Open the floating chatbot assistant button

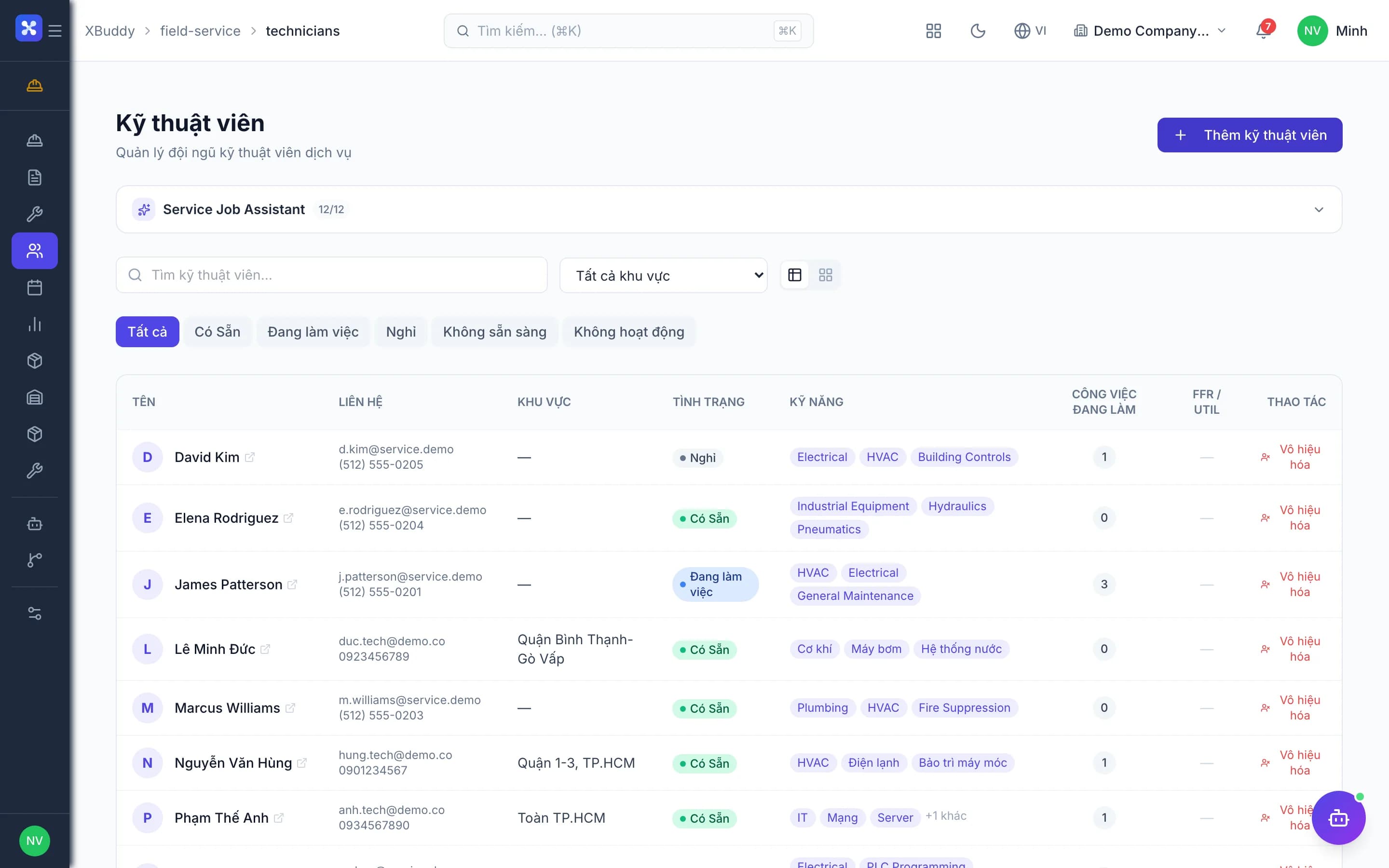tap(1338, 817)
